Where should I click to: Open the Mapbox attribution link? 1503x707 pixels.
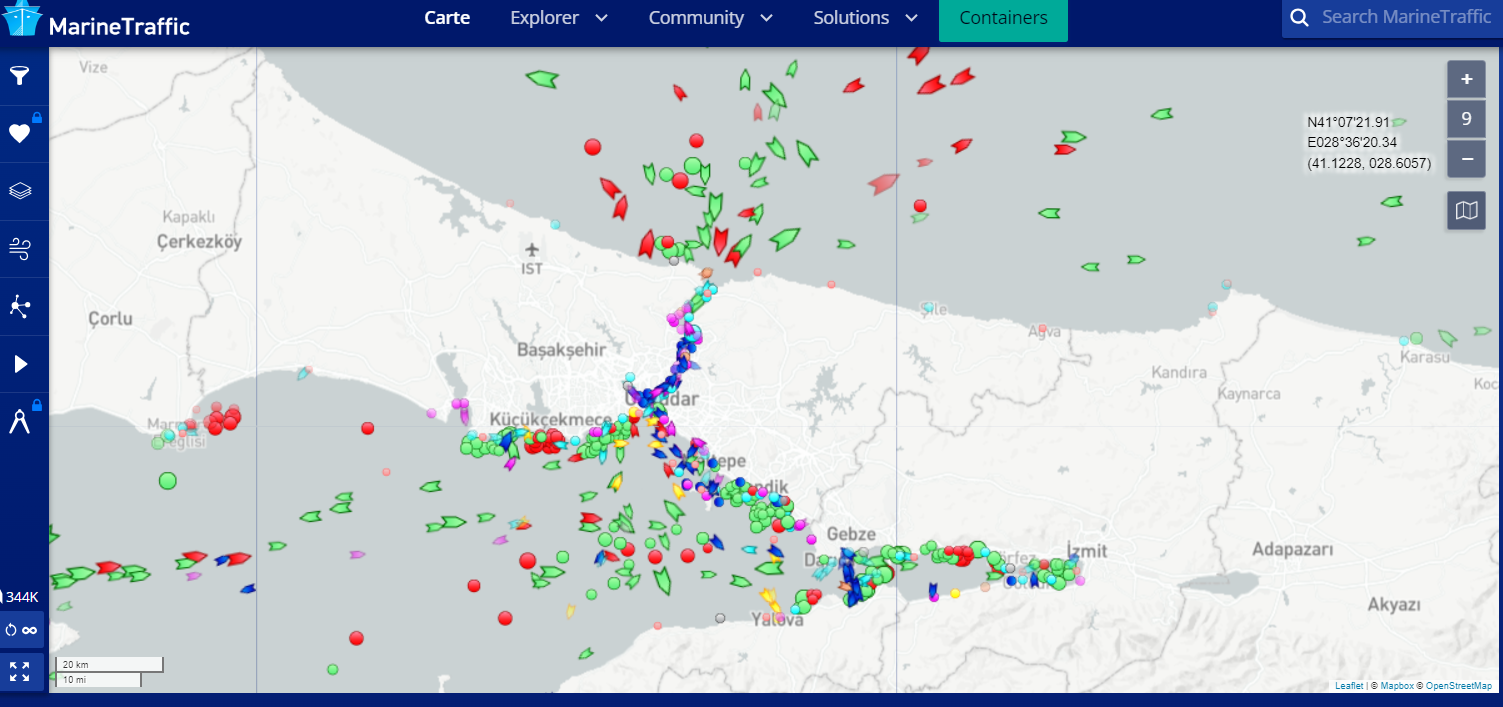coord(1396,686)
